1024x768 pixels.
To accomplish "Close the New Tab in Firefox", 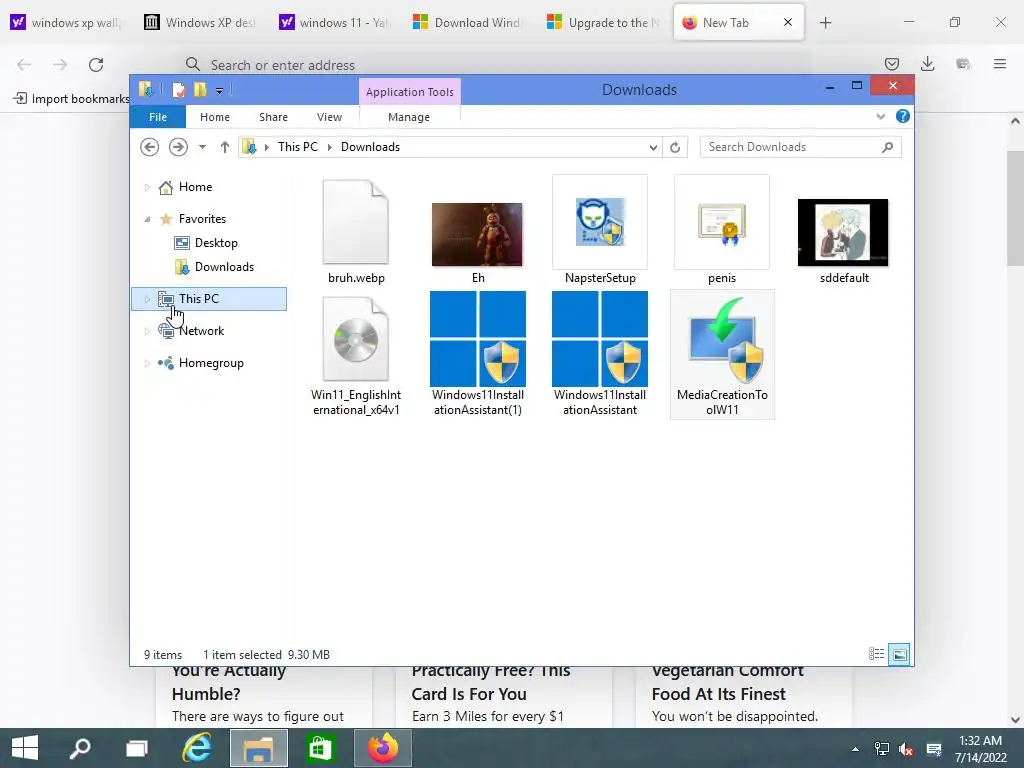I will click(788, 22).
